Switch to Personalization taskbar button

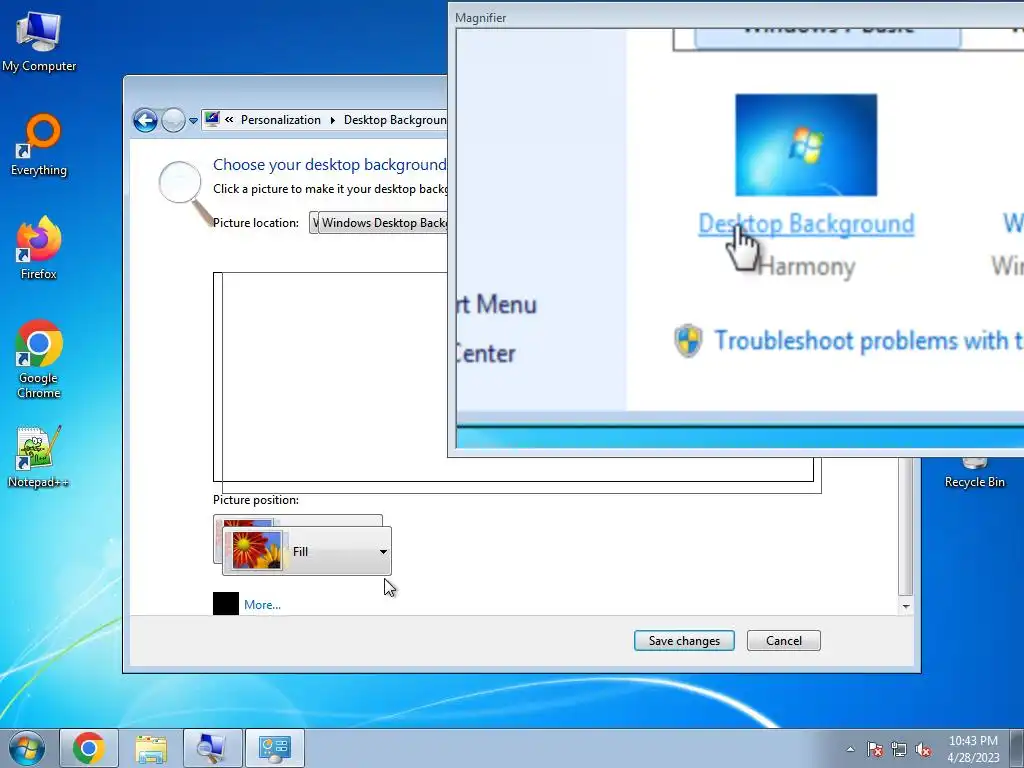pyautogui.click(x=274, y=748)
